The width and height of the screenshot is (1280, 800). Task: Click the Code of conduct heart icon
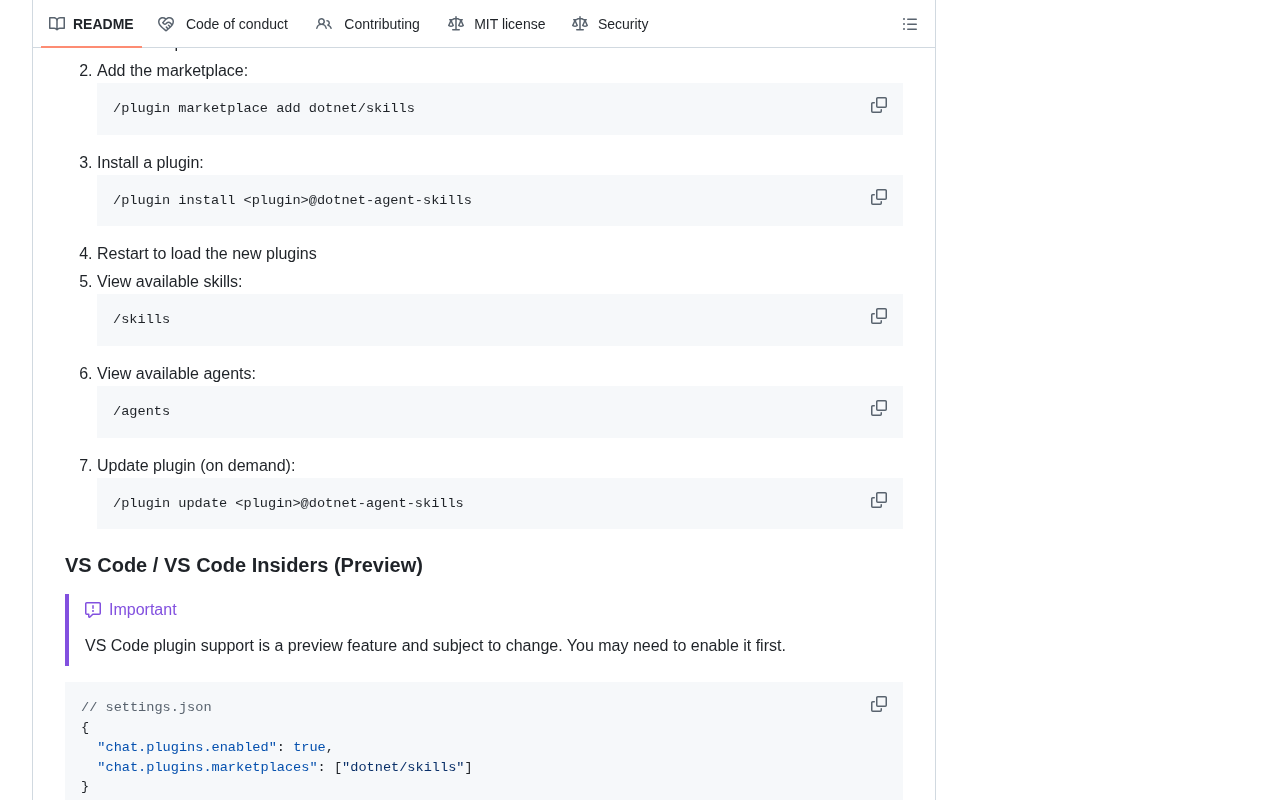[x=166, y=24]
